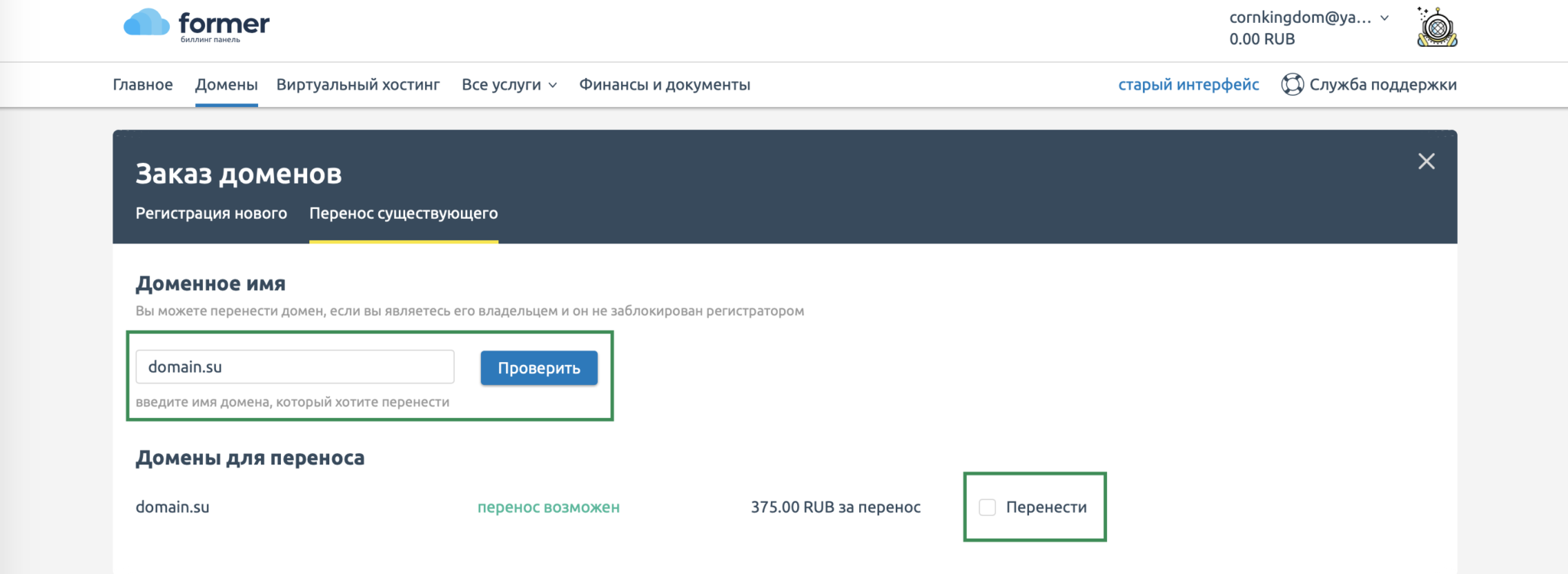This screenshot has width=1568, height=574.
Task: Open Служба поддержки link
Action: pyautogui.click(x=1383, y=85)
